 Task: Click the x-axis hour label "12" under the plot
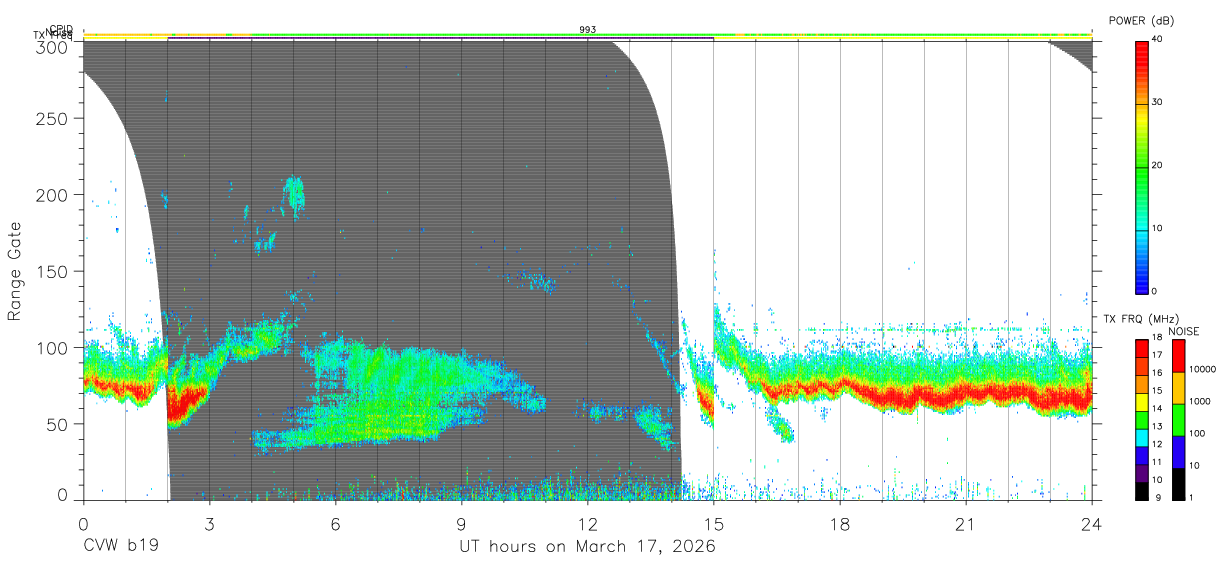587,523
